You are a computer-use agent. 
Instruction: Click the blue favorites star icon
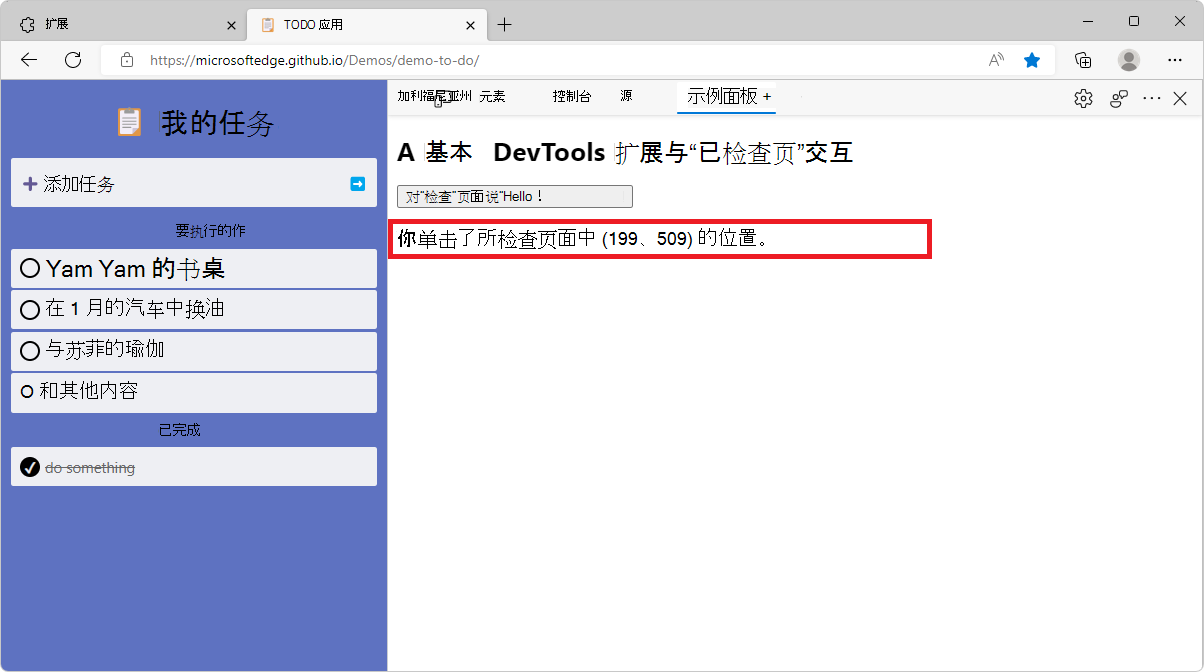tap(1032, 60)
